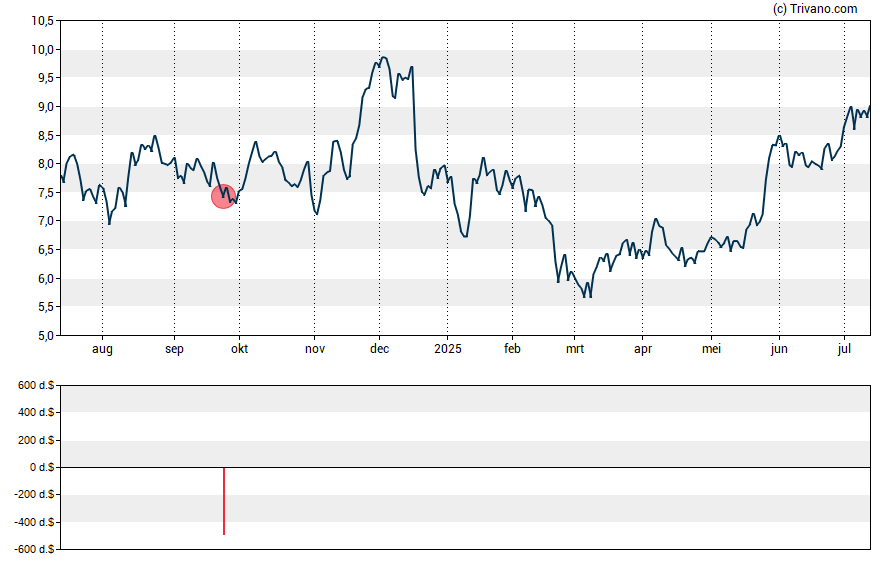This screenshot has height=565, width=888.
Task: Select the 'dec' month label
Action: coord(379,349)
